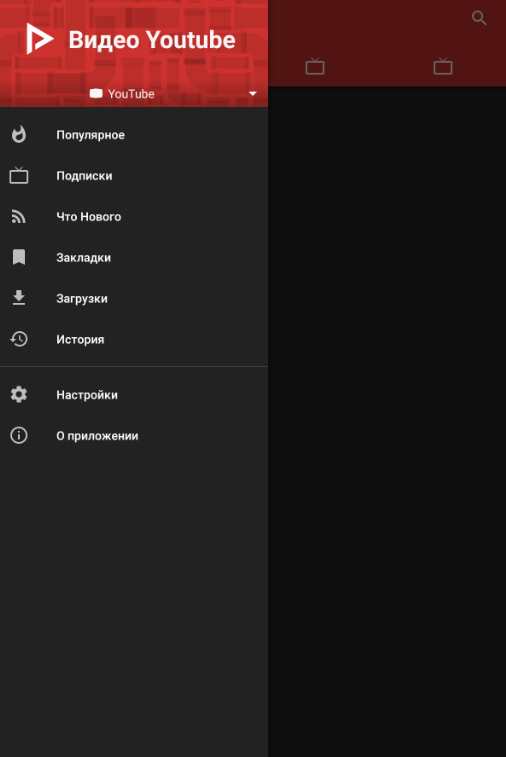Open the Подписки menu entry
506x757 pixels.
134,176
